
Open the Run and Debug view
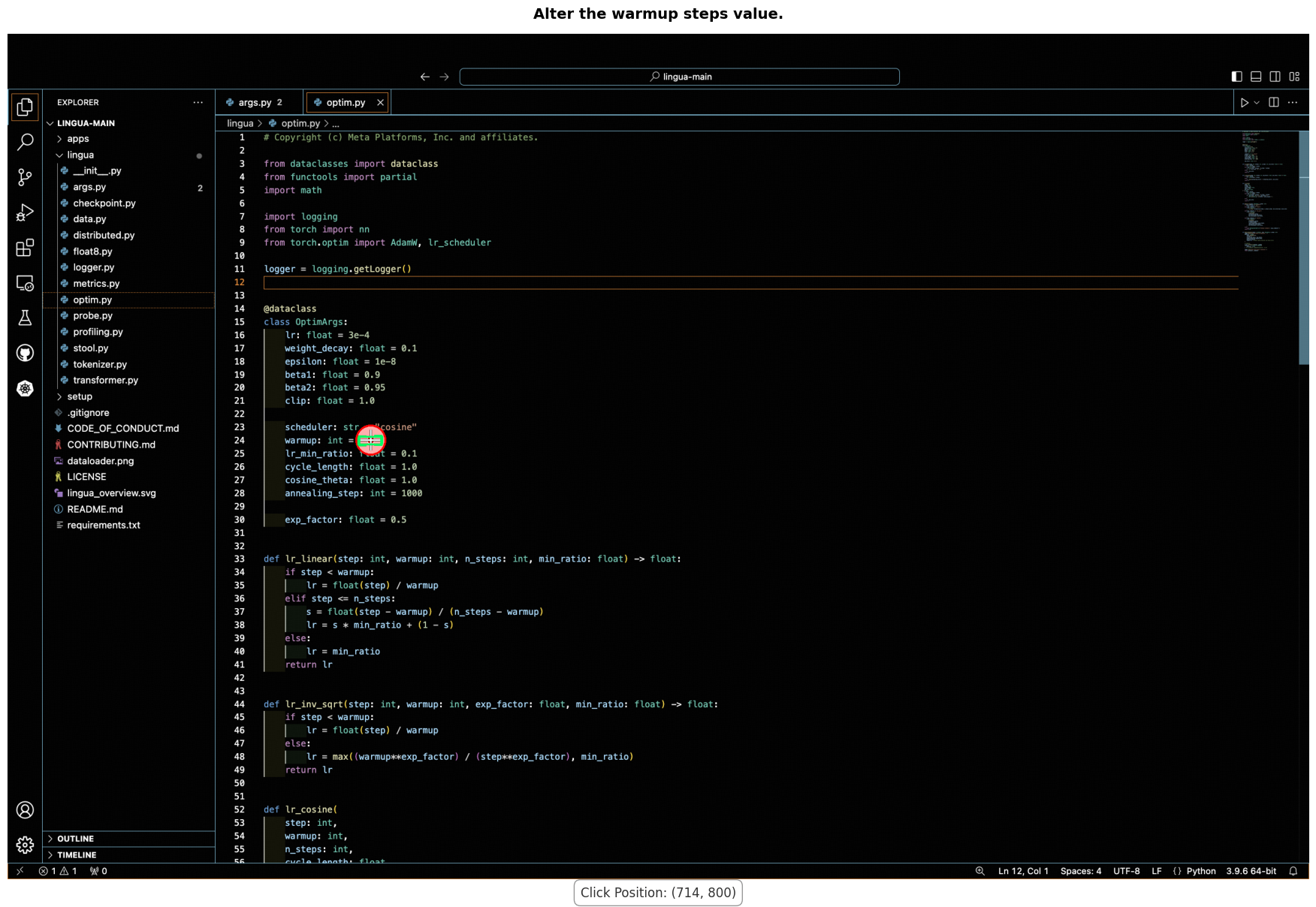pos(25,212)
